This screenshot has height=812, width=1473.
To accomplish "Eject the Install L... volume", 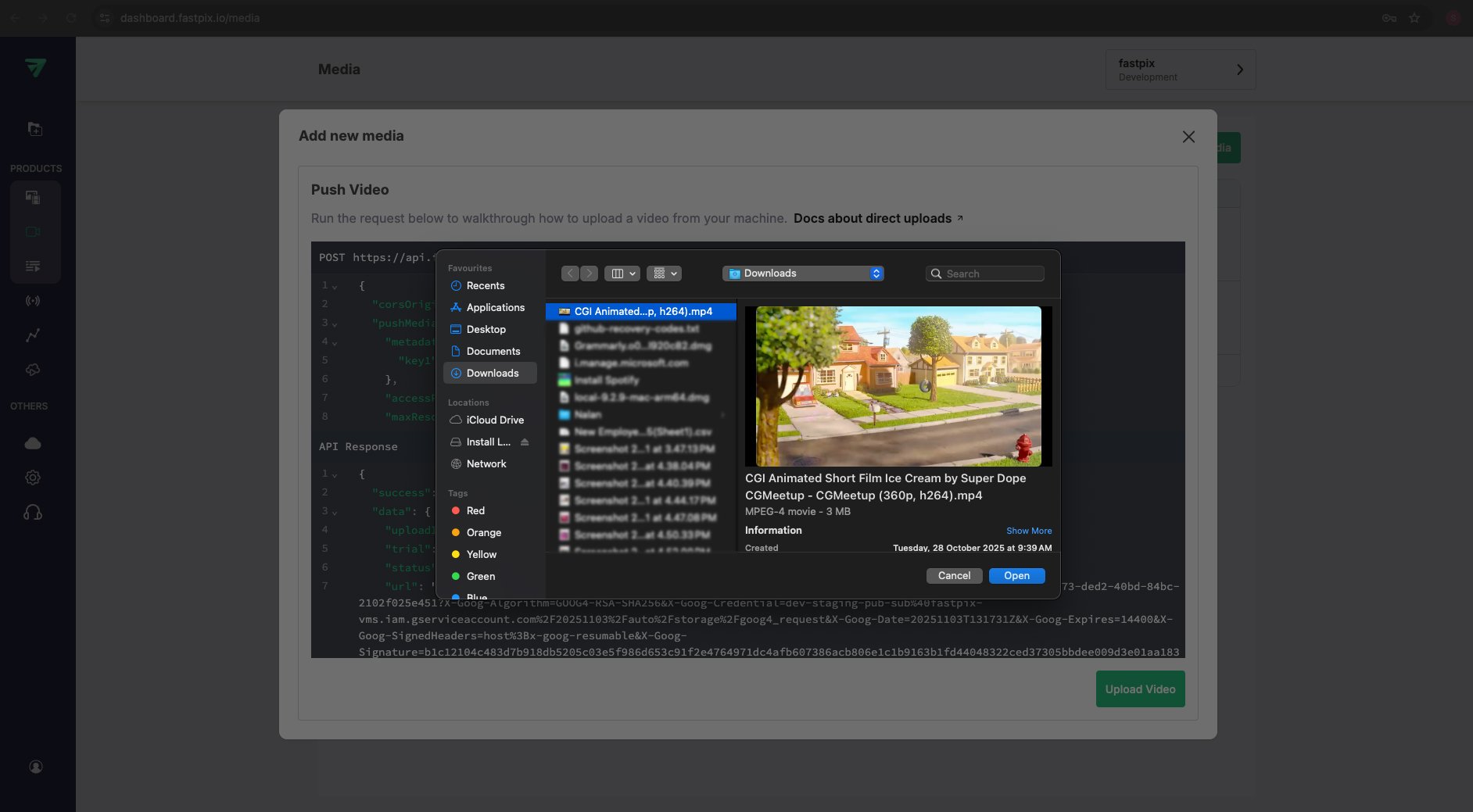I will pos(525,442).
